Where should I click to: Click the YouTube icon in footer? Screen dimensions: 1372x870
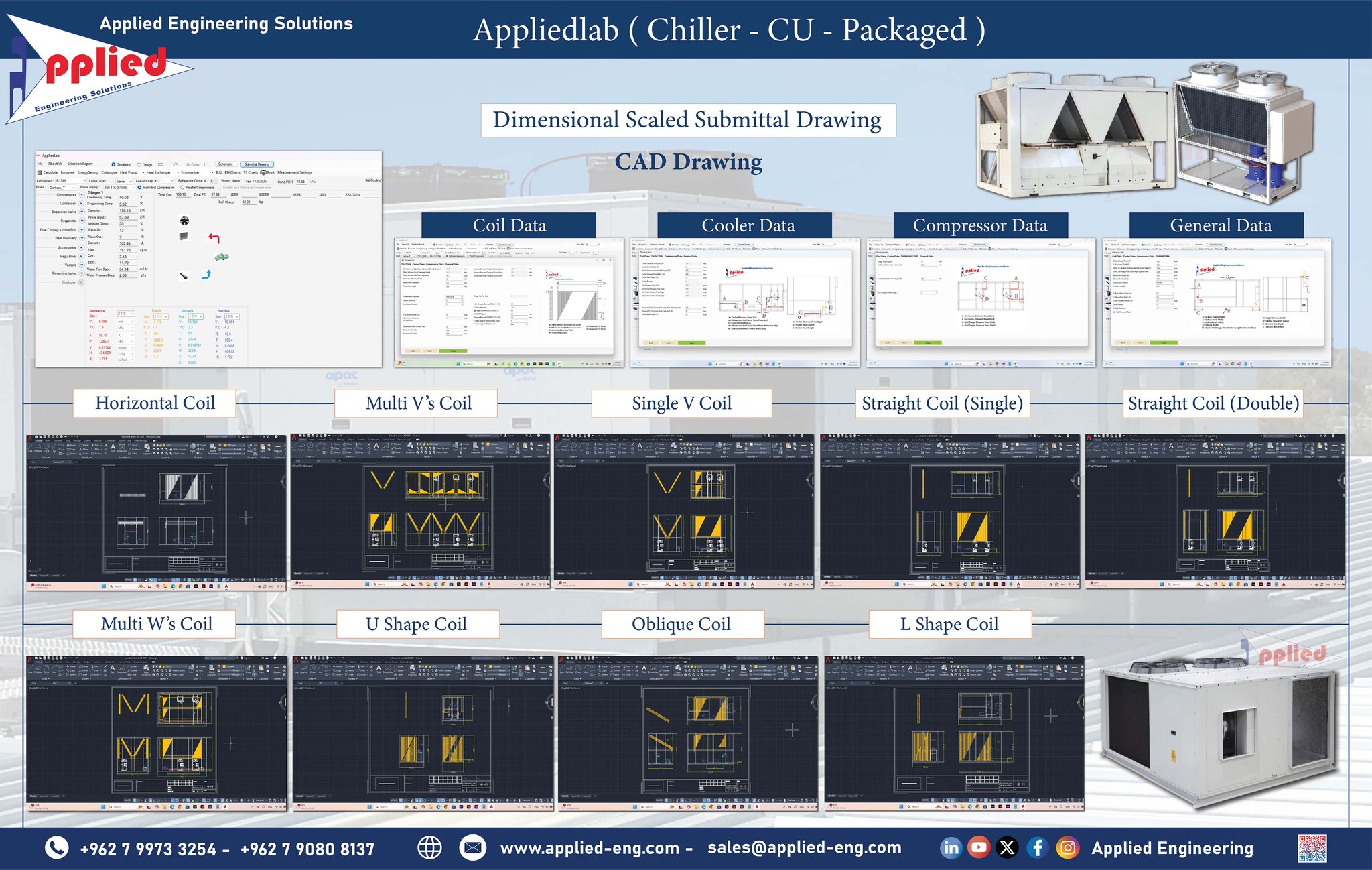tap(979, 848)
